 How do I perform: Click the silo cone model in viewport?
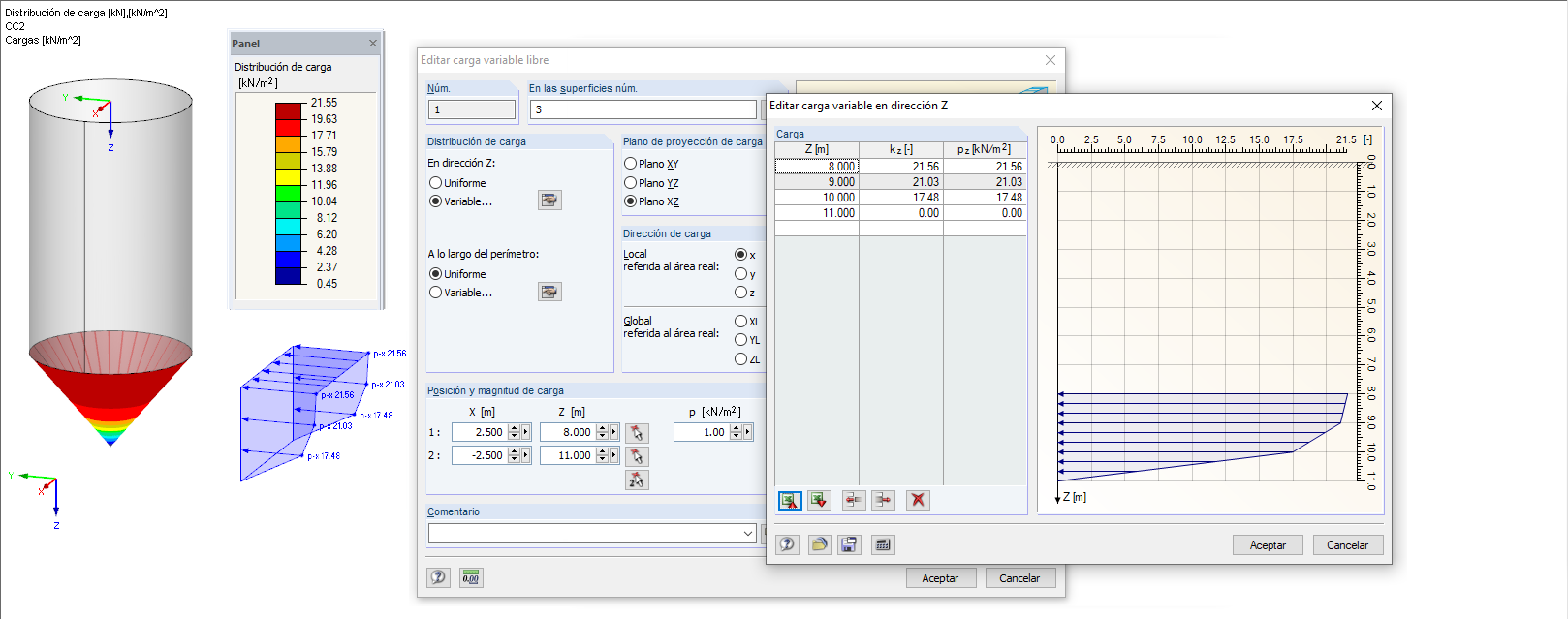point(110,388)
